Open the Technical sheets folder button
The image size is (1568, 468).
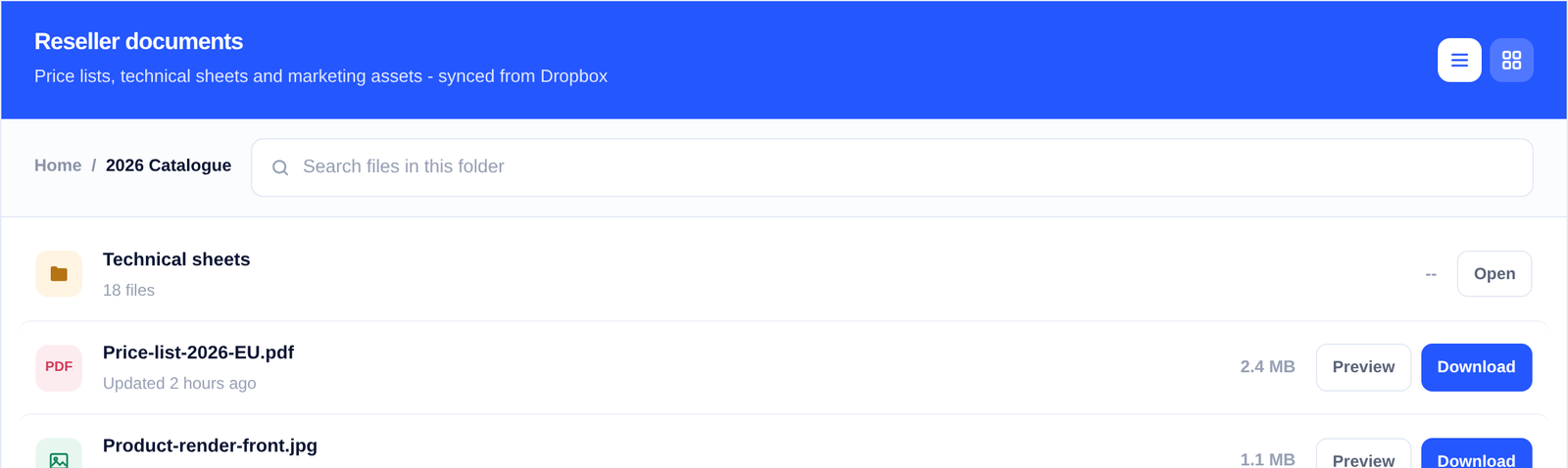click(1494, 274)
